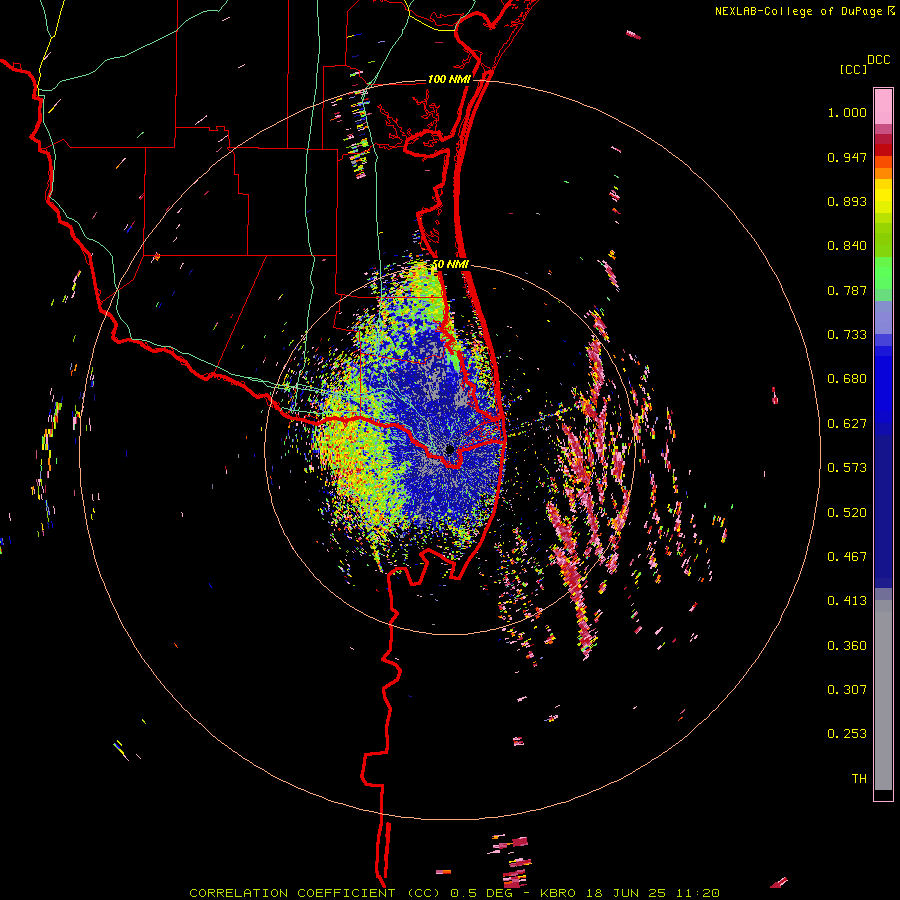The width and height of the screenshot is (900, 900).
Task: Click the 11:20 timestamp
Action: (x=697, y=893)
